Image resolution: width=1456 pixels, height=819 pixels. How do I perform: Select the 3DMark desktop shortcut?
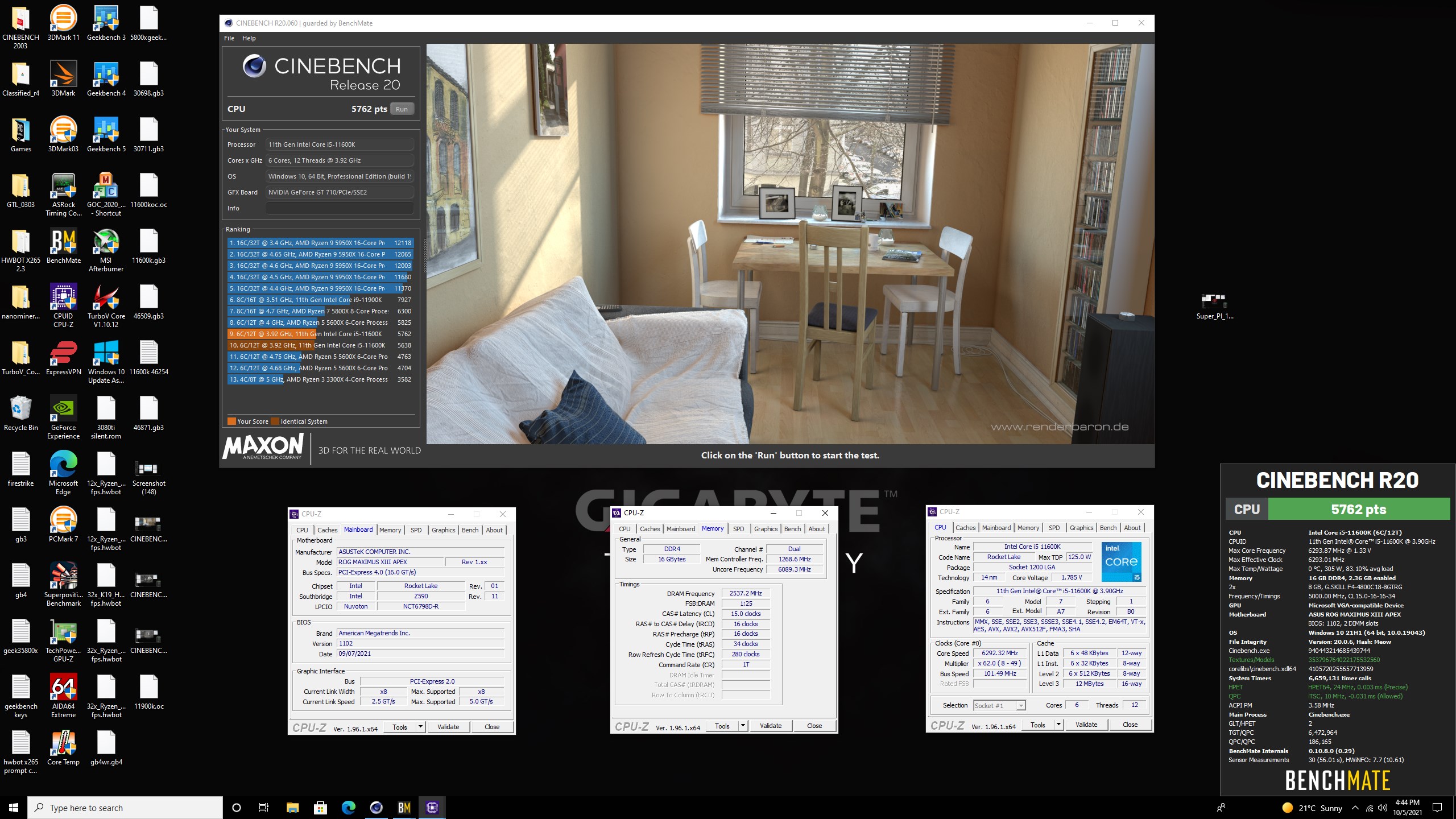click(63, 78)
